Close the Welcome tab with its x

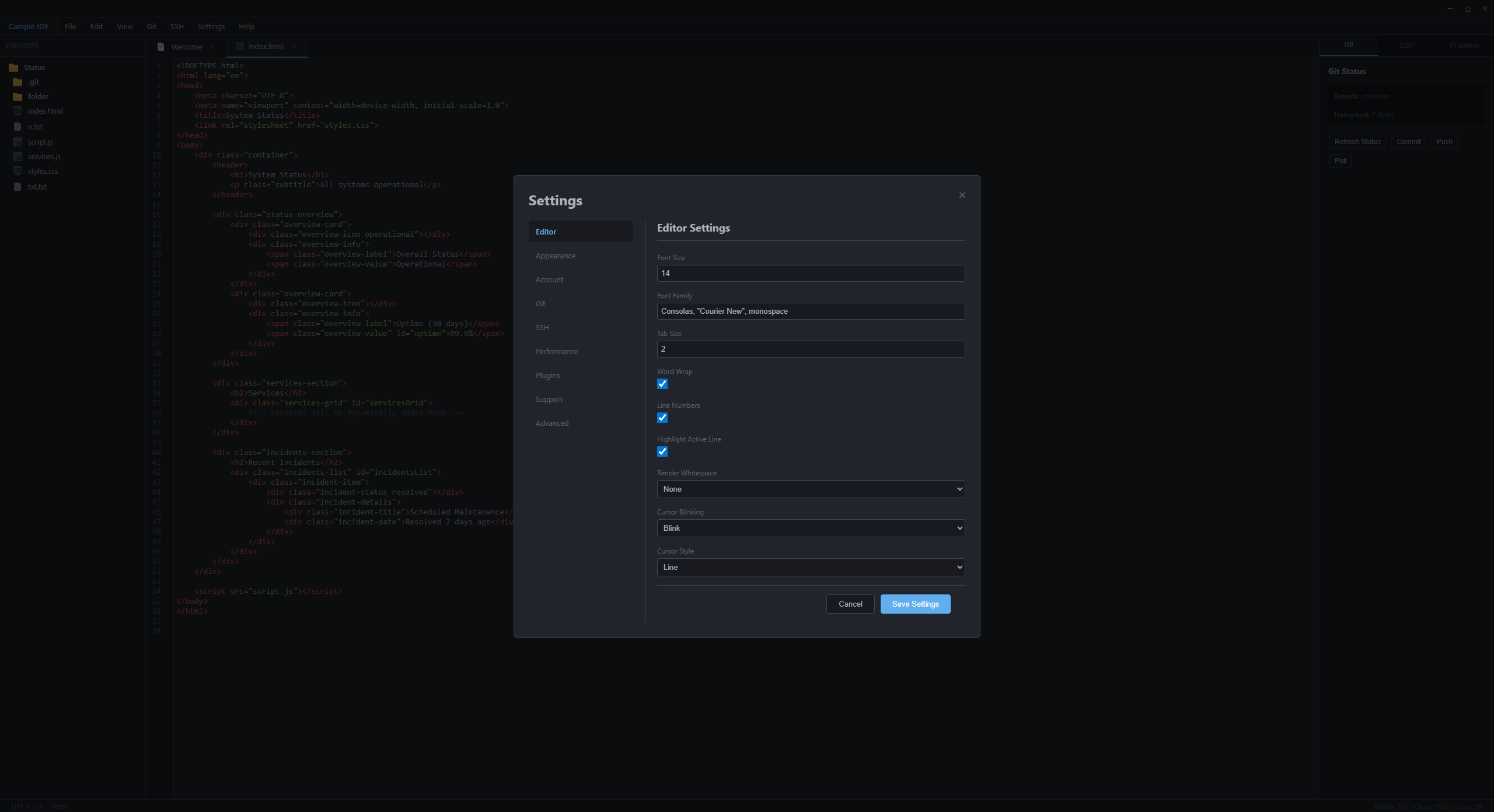tap(212, 47)
